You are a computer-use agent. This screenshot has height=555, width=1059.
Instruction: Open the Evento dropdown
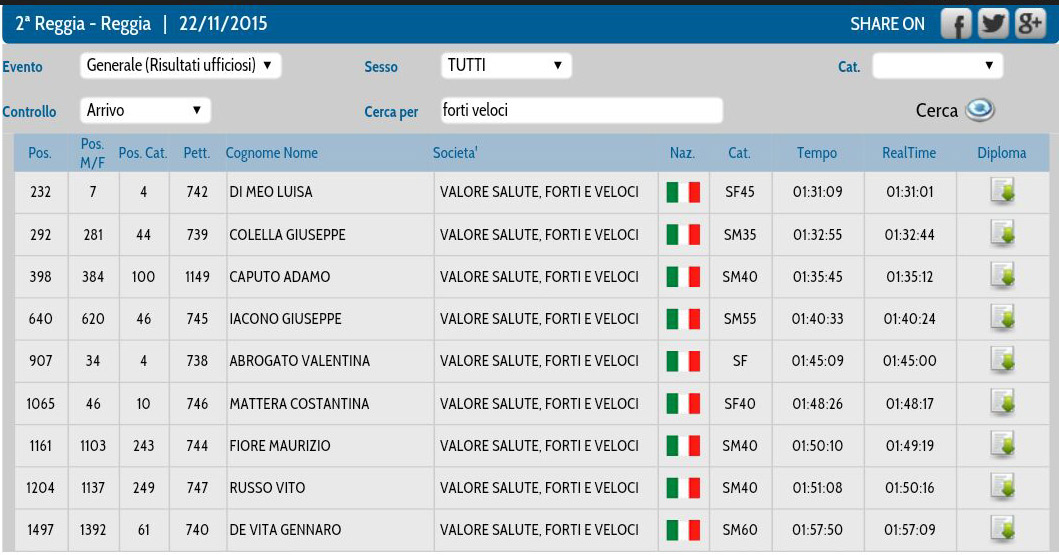coord(180,66)
